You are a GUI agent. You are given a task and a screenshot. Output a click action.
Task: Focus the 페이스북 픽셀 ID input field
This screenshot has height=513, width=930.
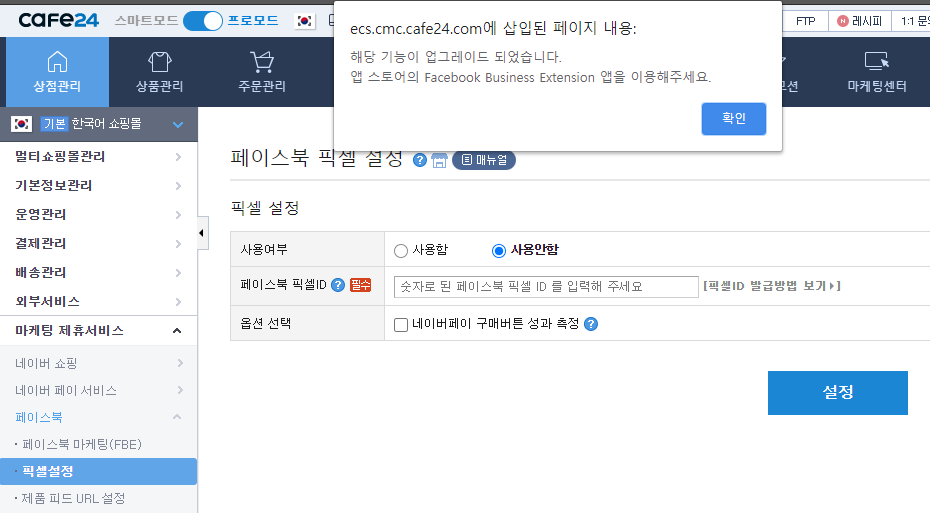pyautogui.click(x=546, y=287)
